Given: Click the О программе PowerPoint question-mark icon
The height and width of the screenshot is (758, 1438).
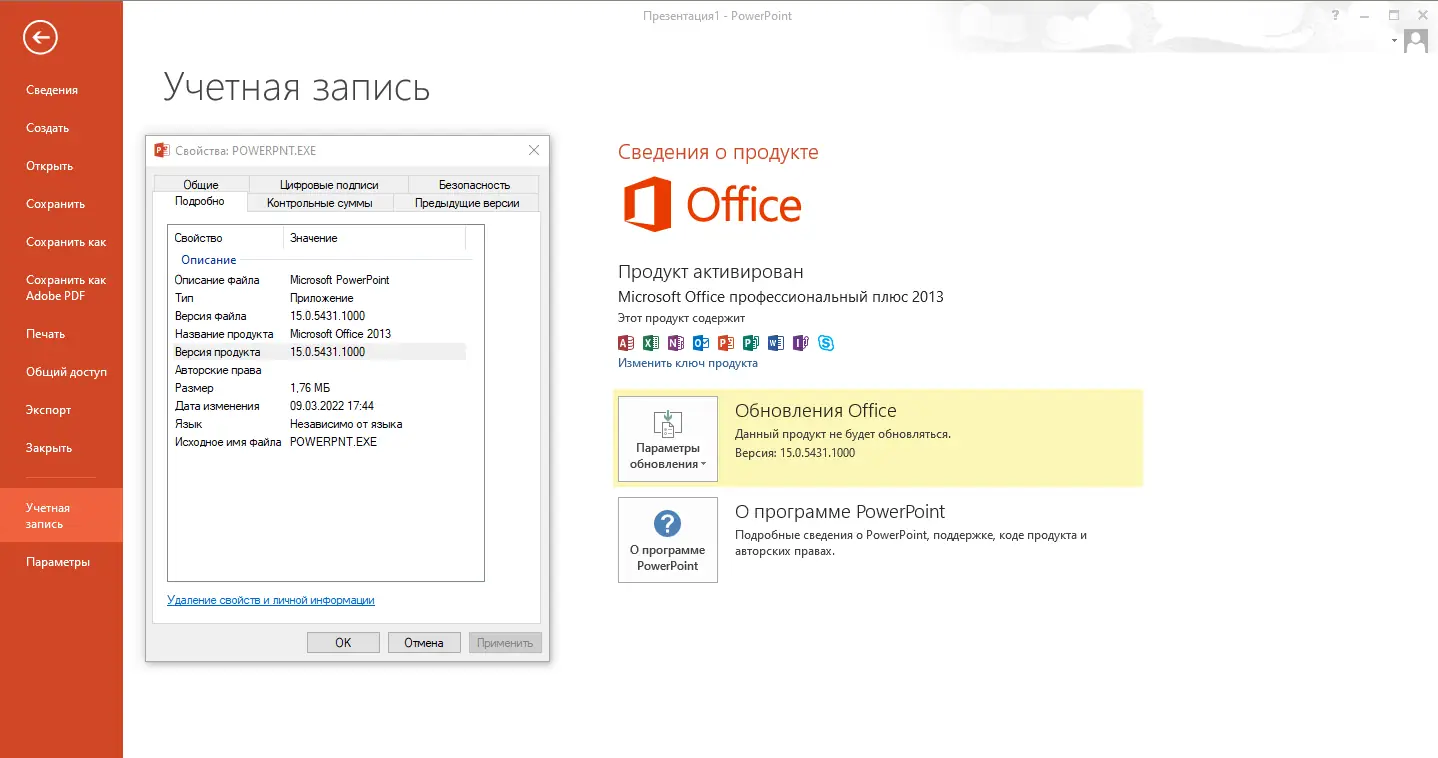Looking at the screenshot, I should tap(667, 522).
